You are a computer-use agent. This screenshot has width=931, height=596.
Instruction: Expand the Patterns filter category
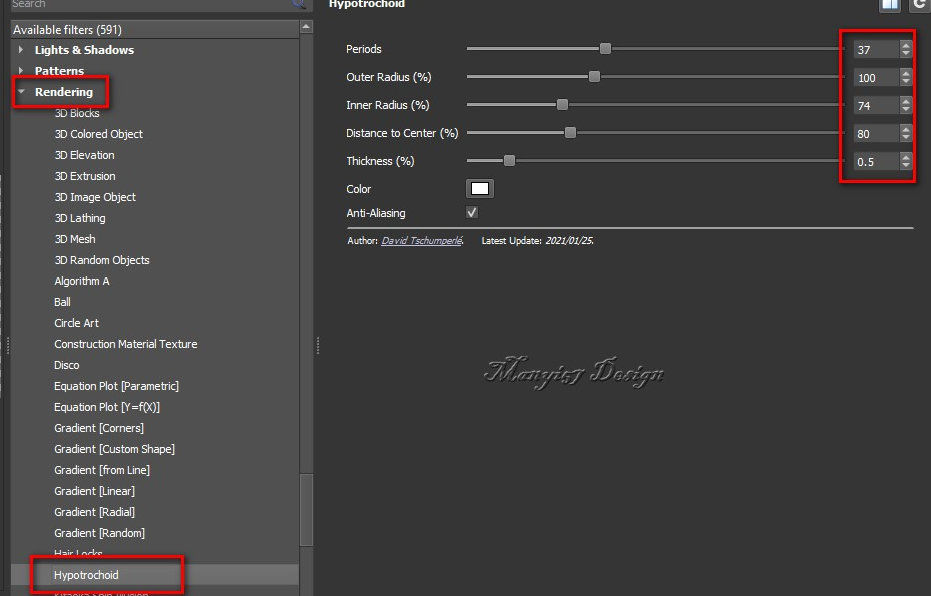[x=21, y=71]
